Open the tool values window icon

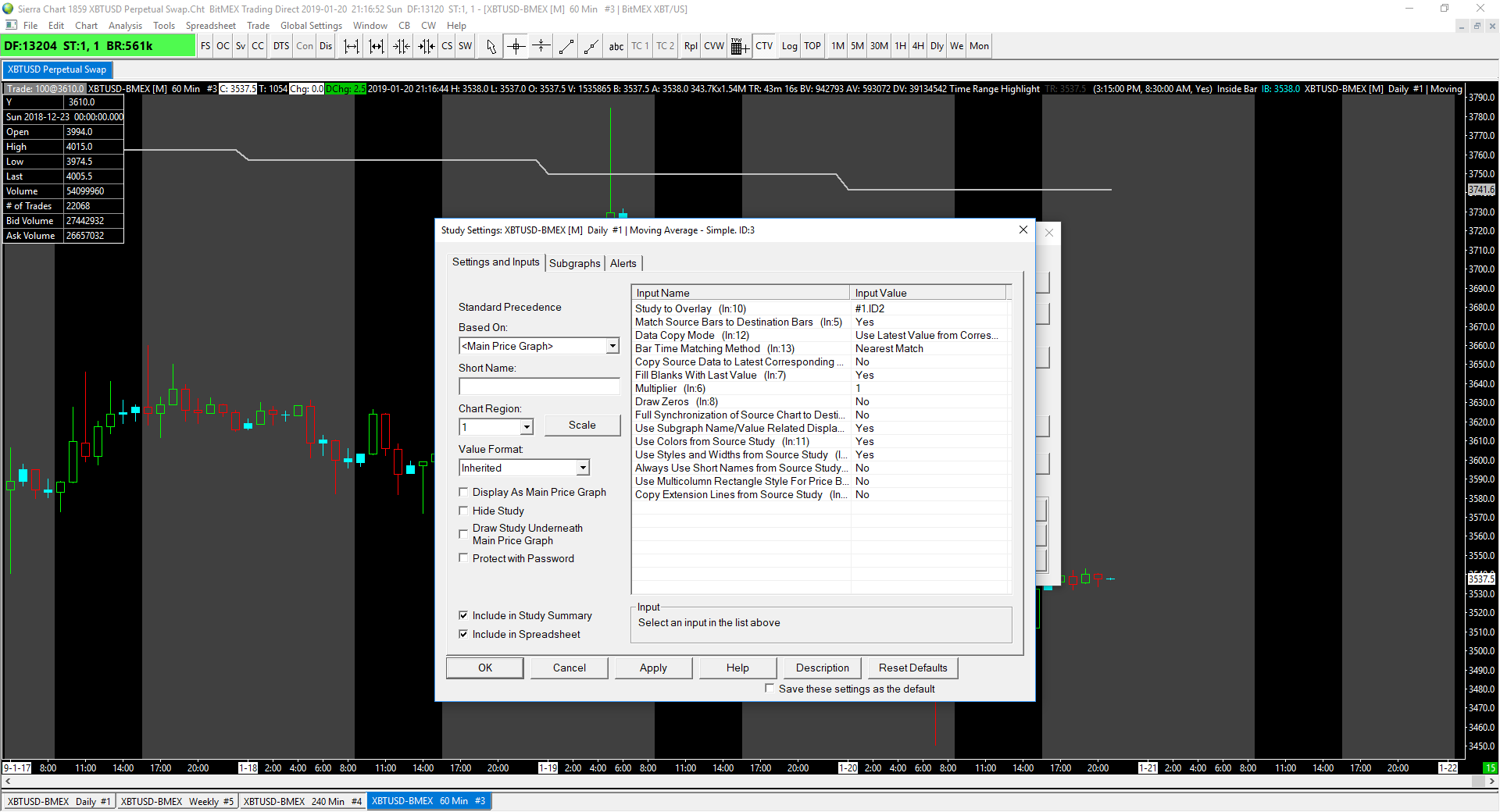pos(739,47)
